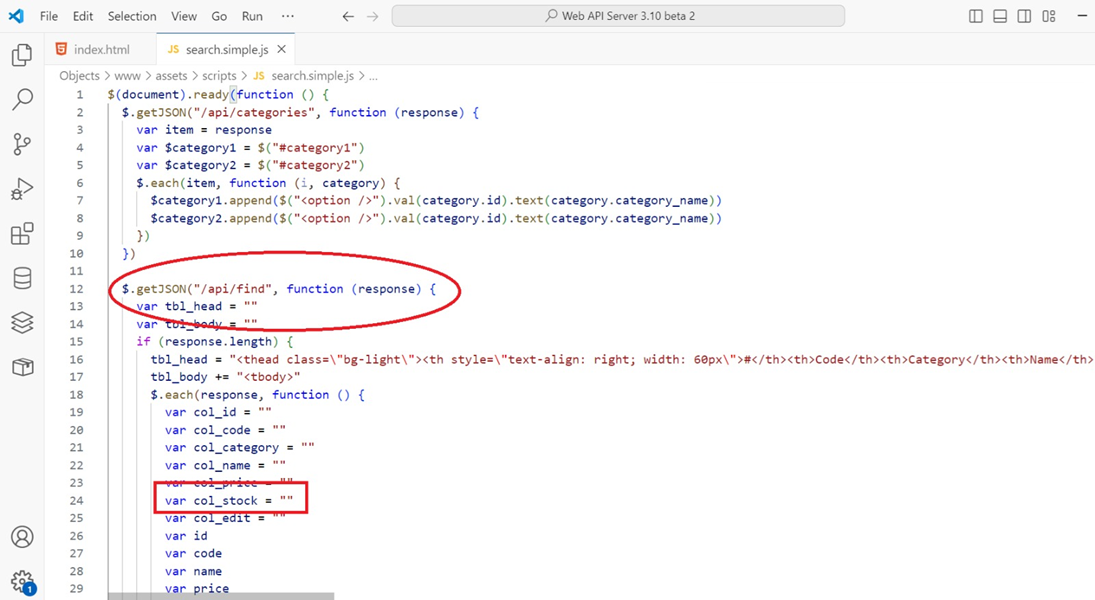Expand the breadcrumb ellipsis symbol
The image size is (1095, 600).
374,76
